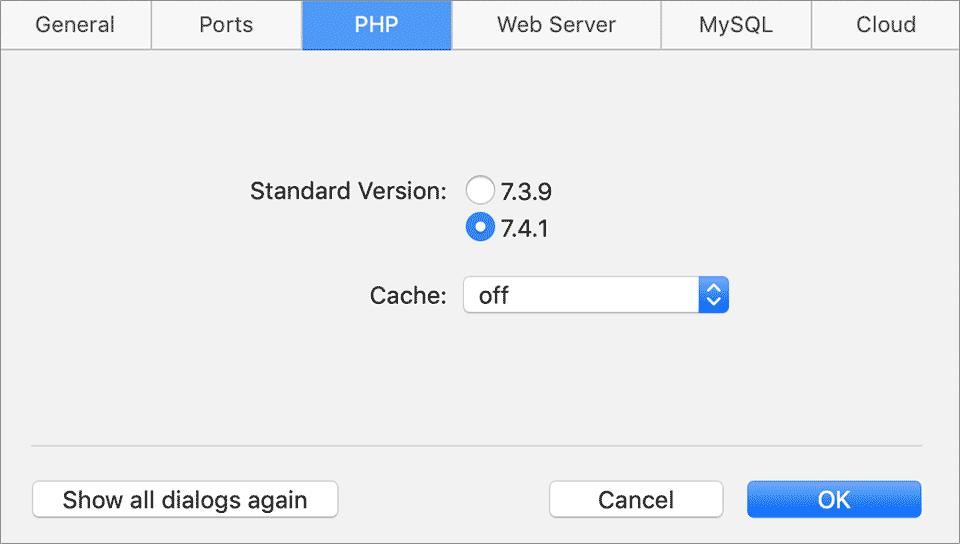Select the PHP tab
Viewport: 960px width, 544px height.
[x=377, y=25]
